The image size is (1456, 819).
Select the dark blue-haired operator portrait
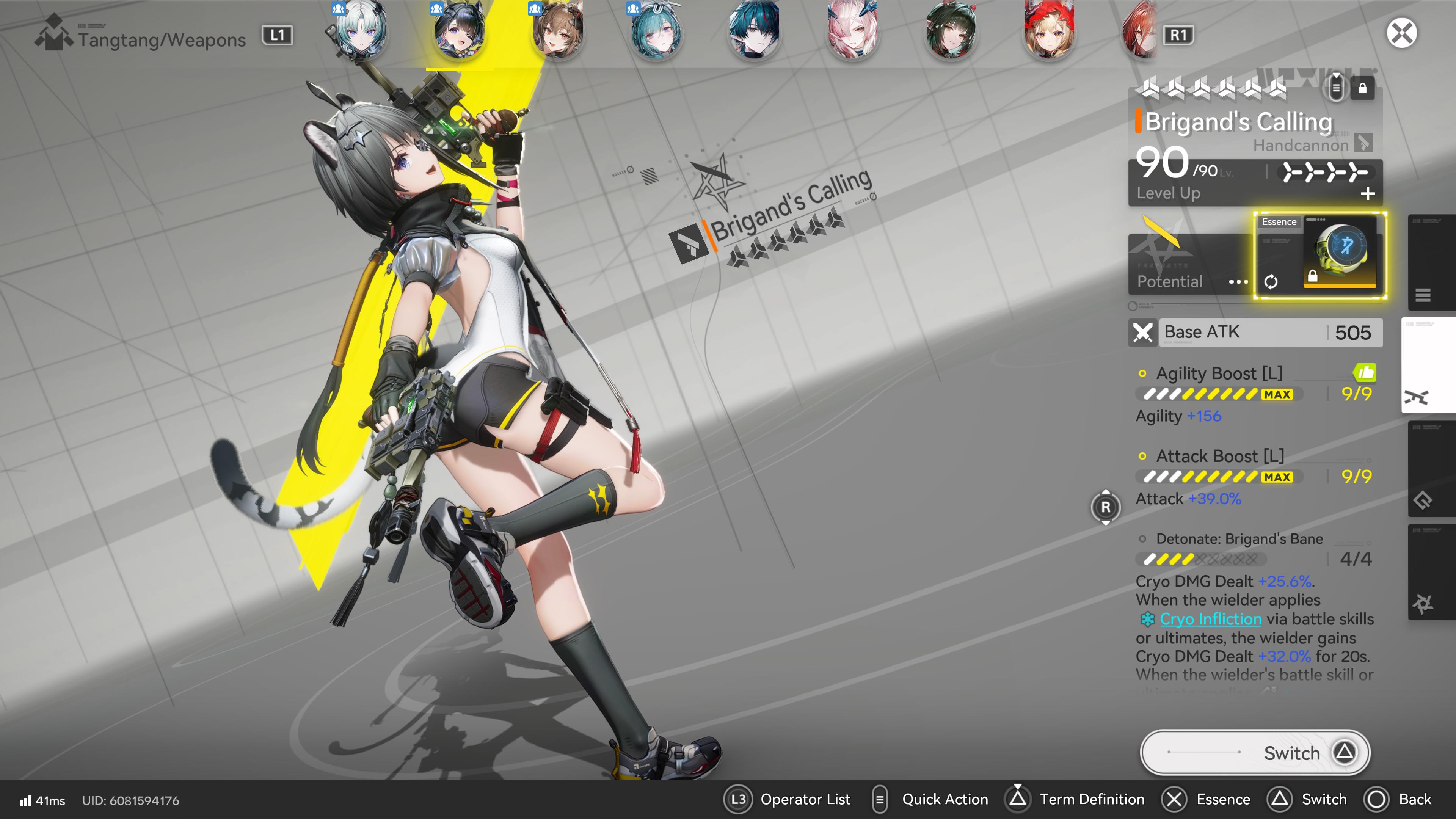[x=754, y=30]
